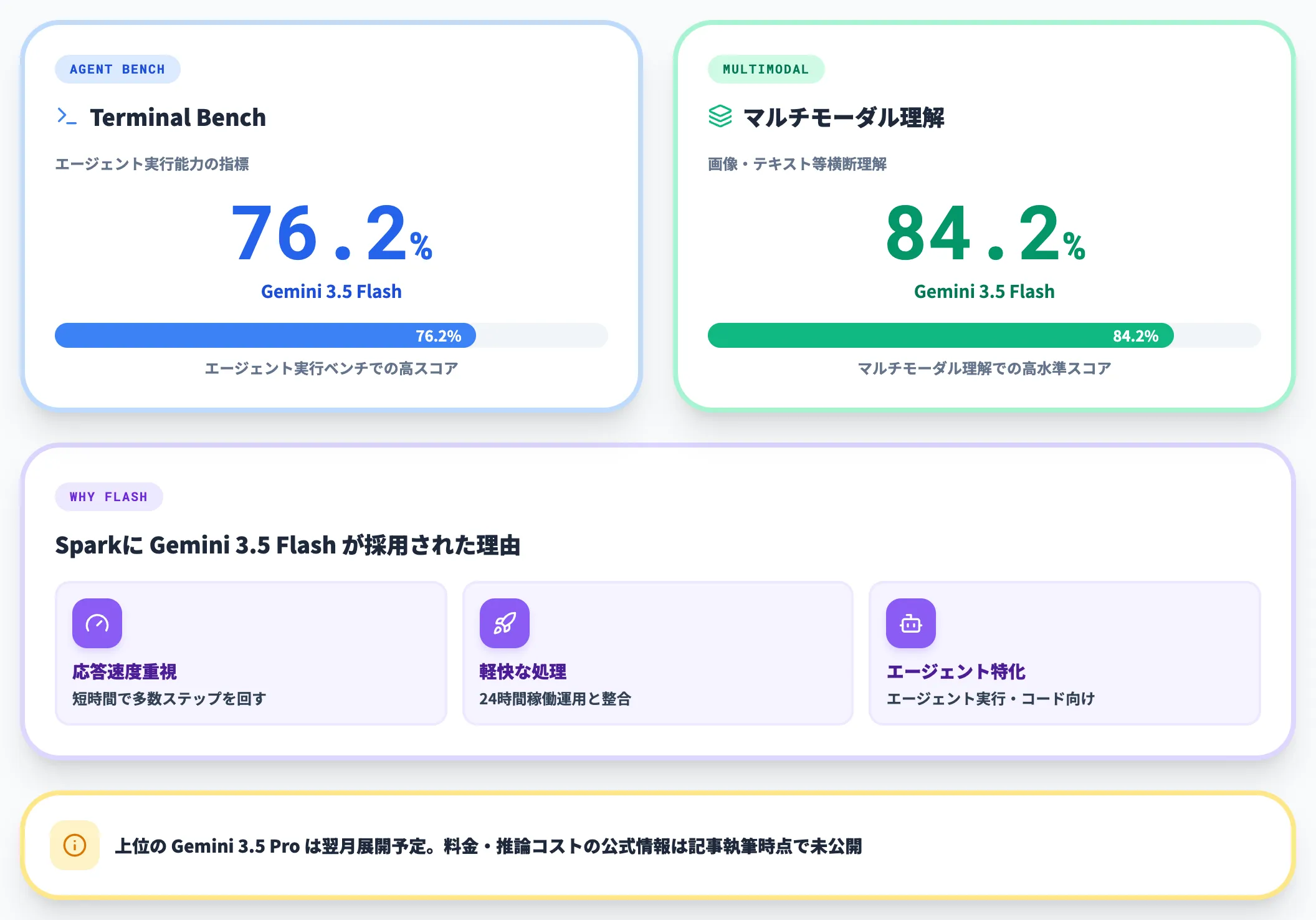
Task: Click the info icon in the yellow notice
Action: point(75,845)
